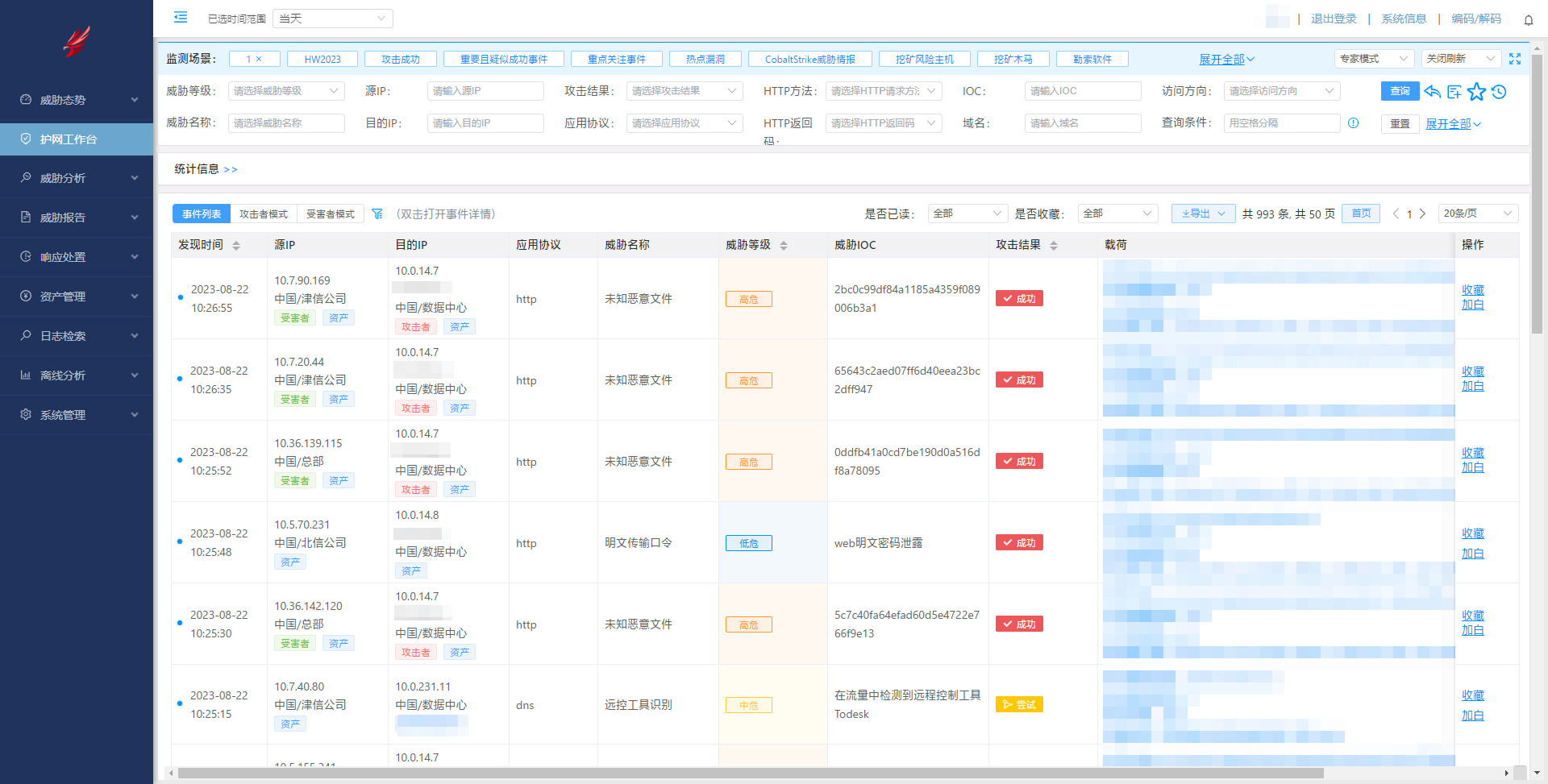Click the 首页 first page button
1548x784 pixels.
click(1361, 214)
